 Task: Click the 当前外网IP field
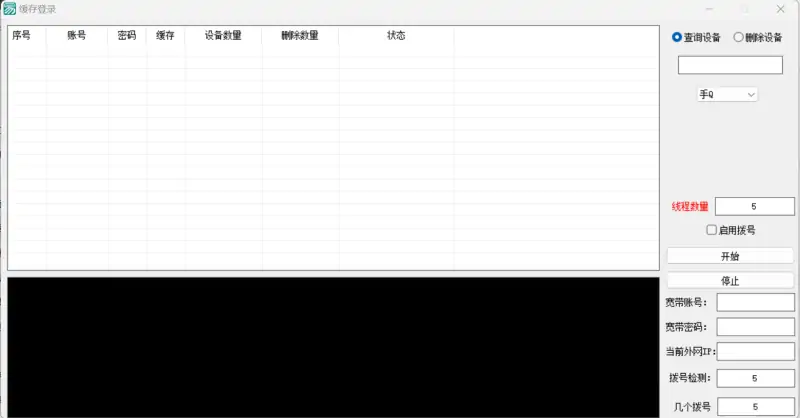click(x=756, y=351)
